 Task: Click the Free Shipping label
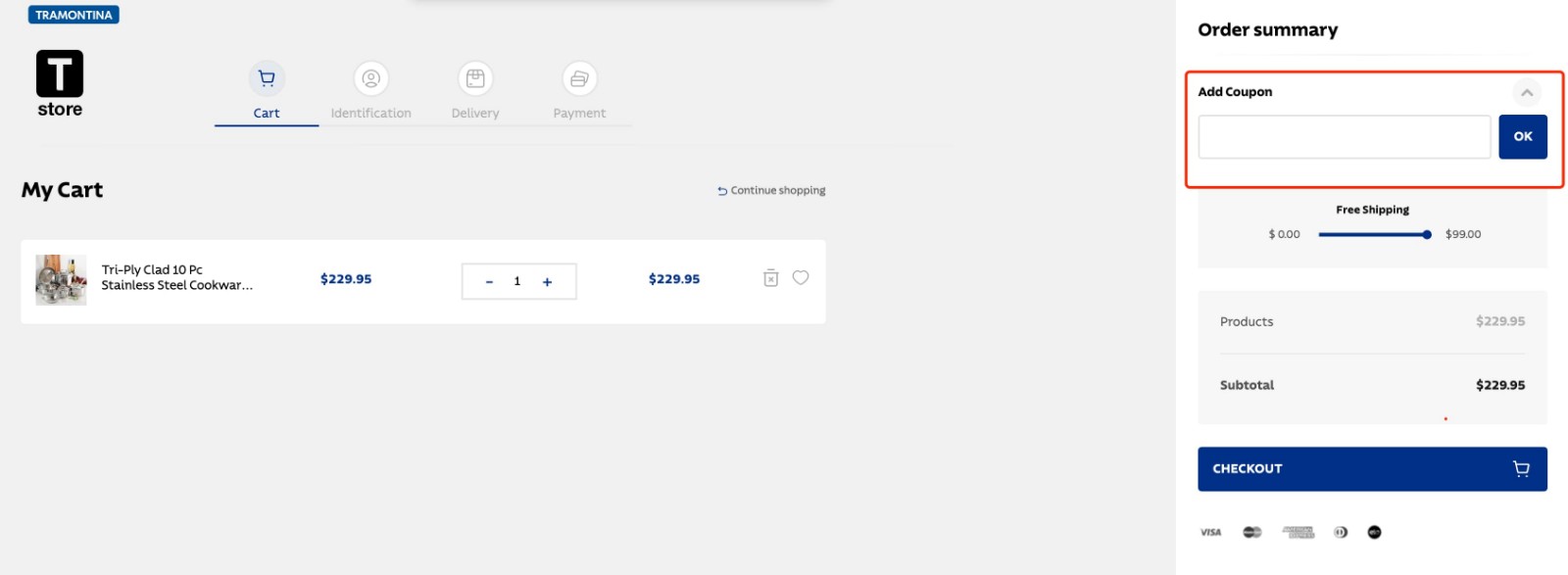click(1372, 210)
